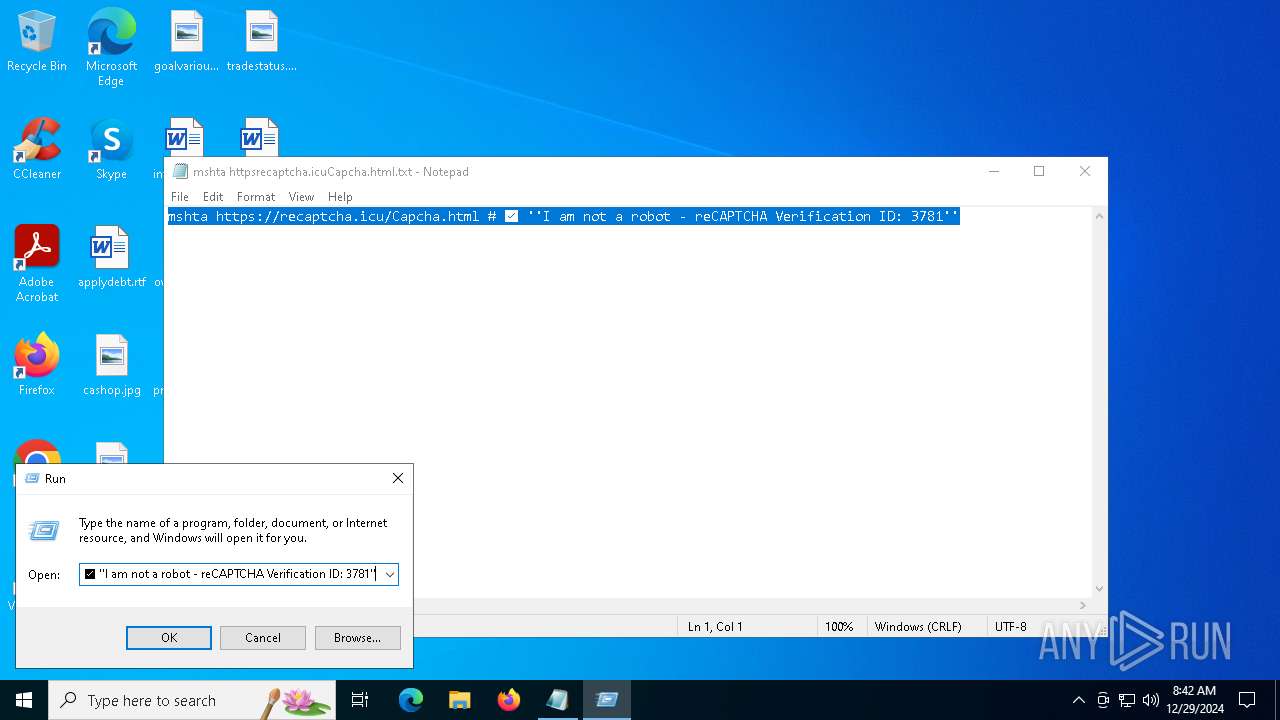
Task: Click the taskbar search box
Action: pos(192,700)
